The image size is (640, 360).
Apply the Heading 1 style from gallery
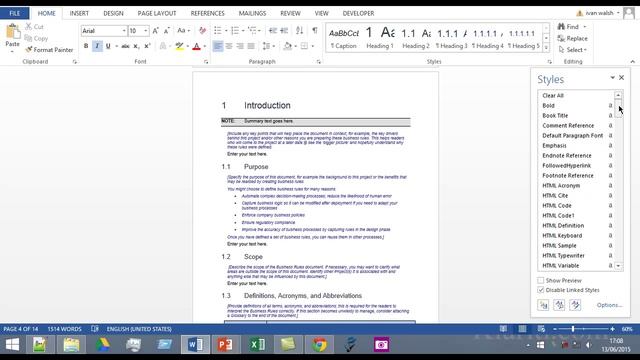click(x=380, y=38)
